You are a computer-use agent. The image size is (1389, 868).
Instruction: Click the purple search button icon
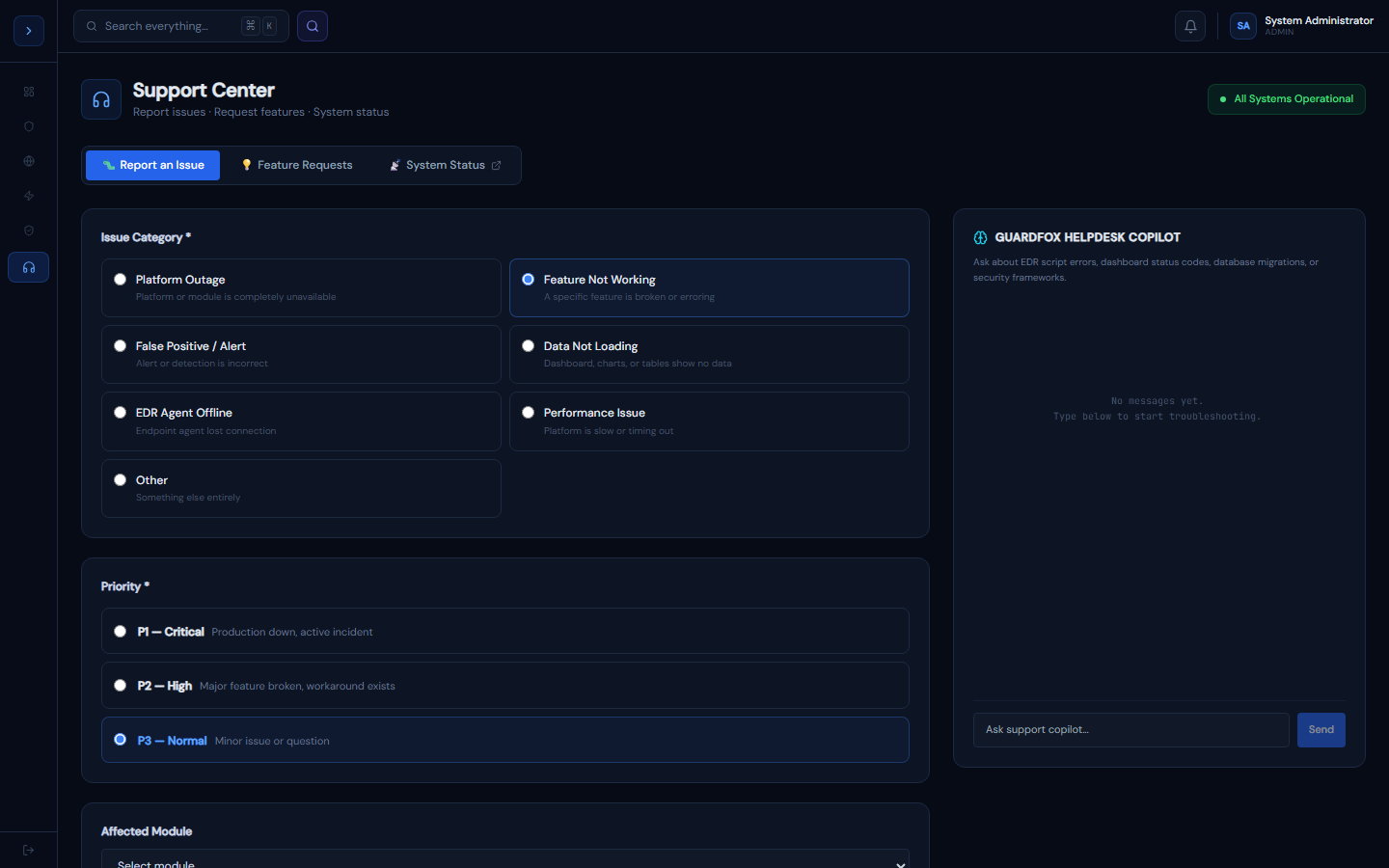tap(313, 26)
